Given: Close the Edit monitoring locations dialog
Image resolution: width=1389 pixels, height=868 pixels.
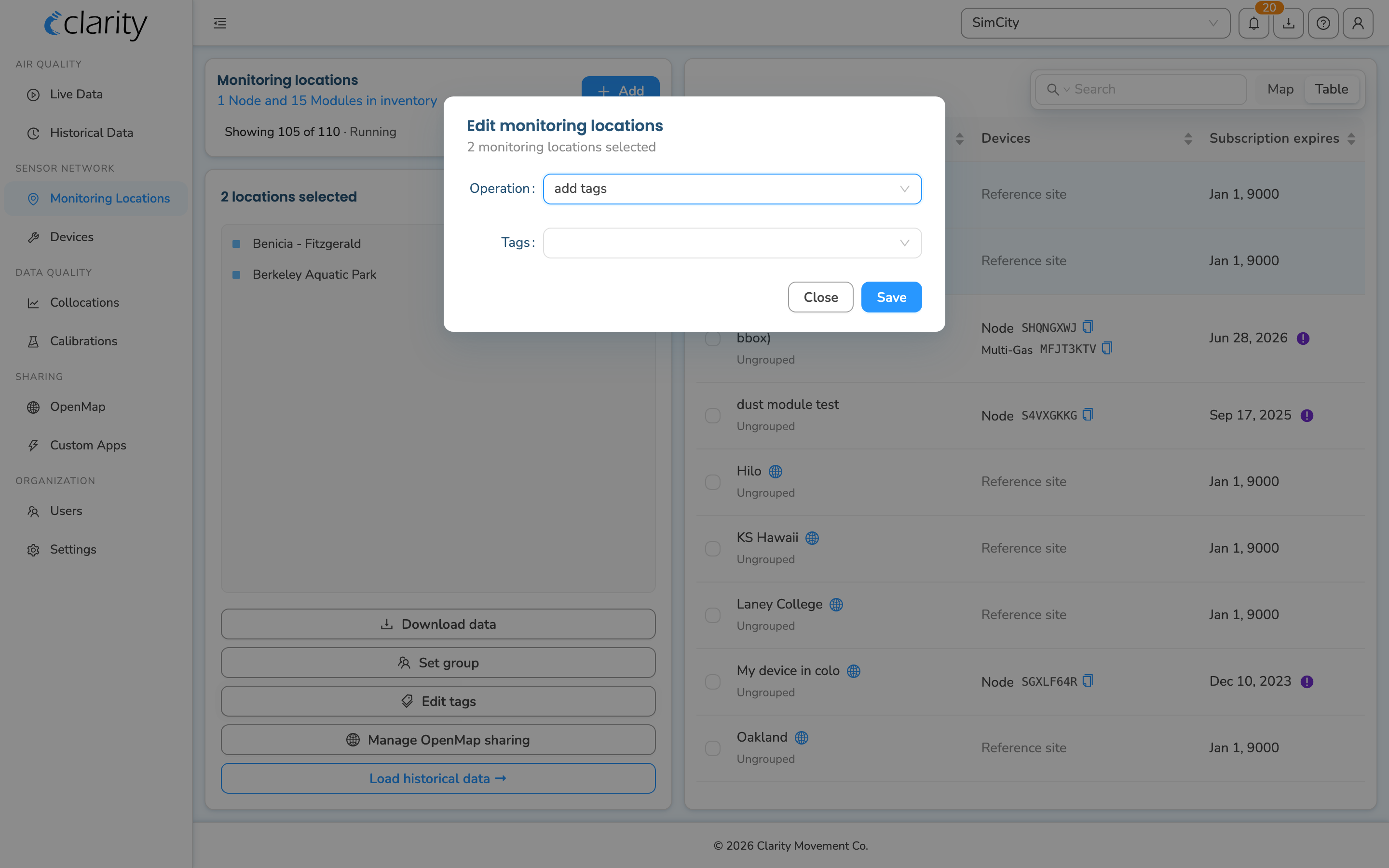Looking at the screenshot, I should [x=820, y=297].
